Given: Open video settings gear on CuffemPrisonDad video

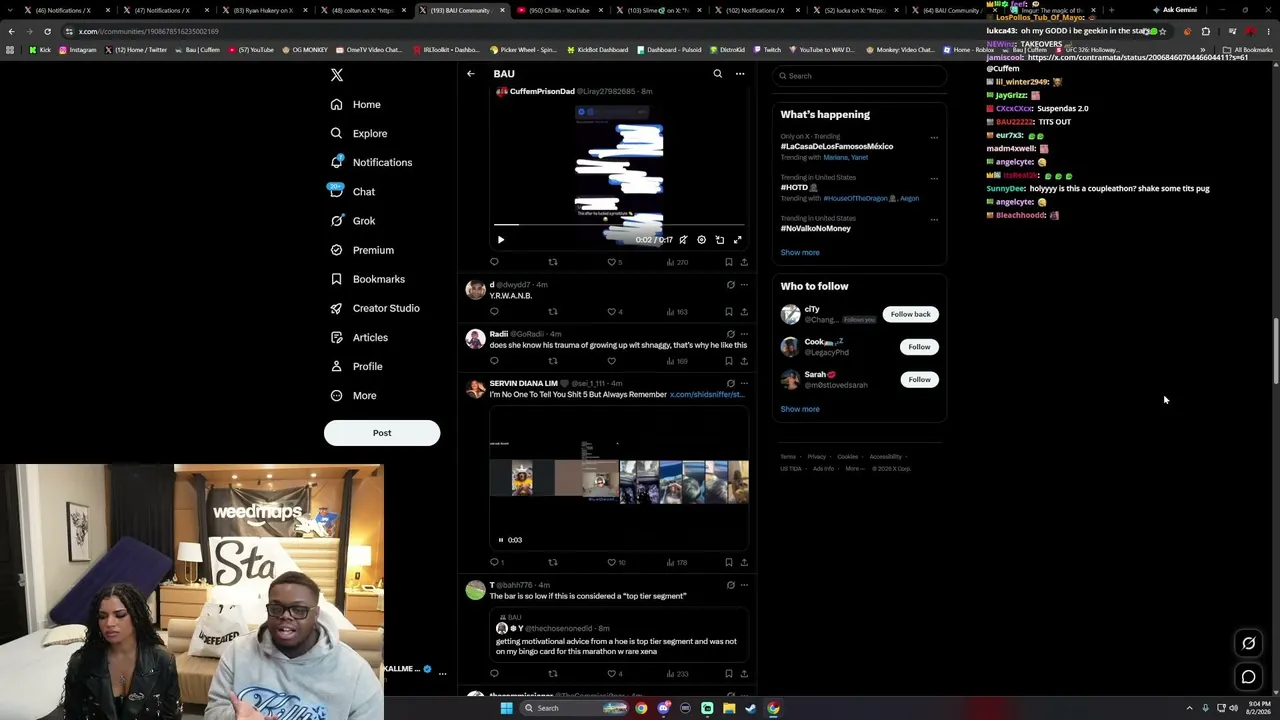Looking at the screenshot, I should tap(701, 240).
